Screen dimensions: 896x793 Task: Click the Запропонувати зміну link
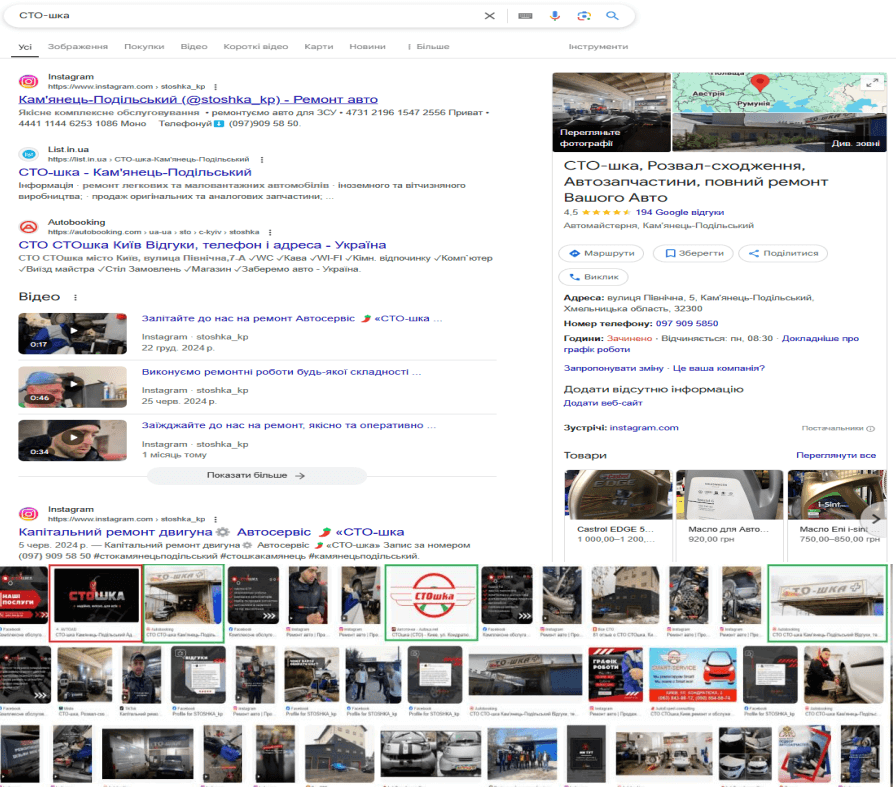[613, 368]
